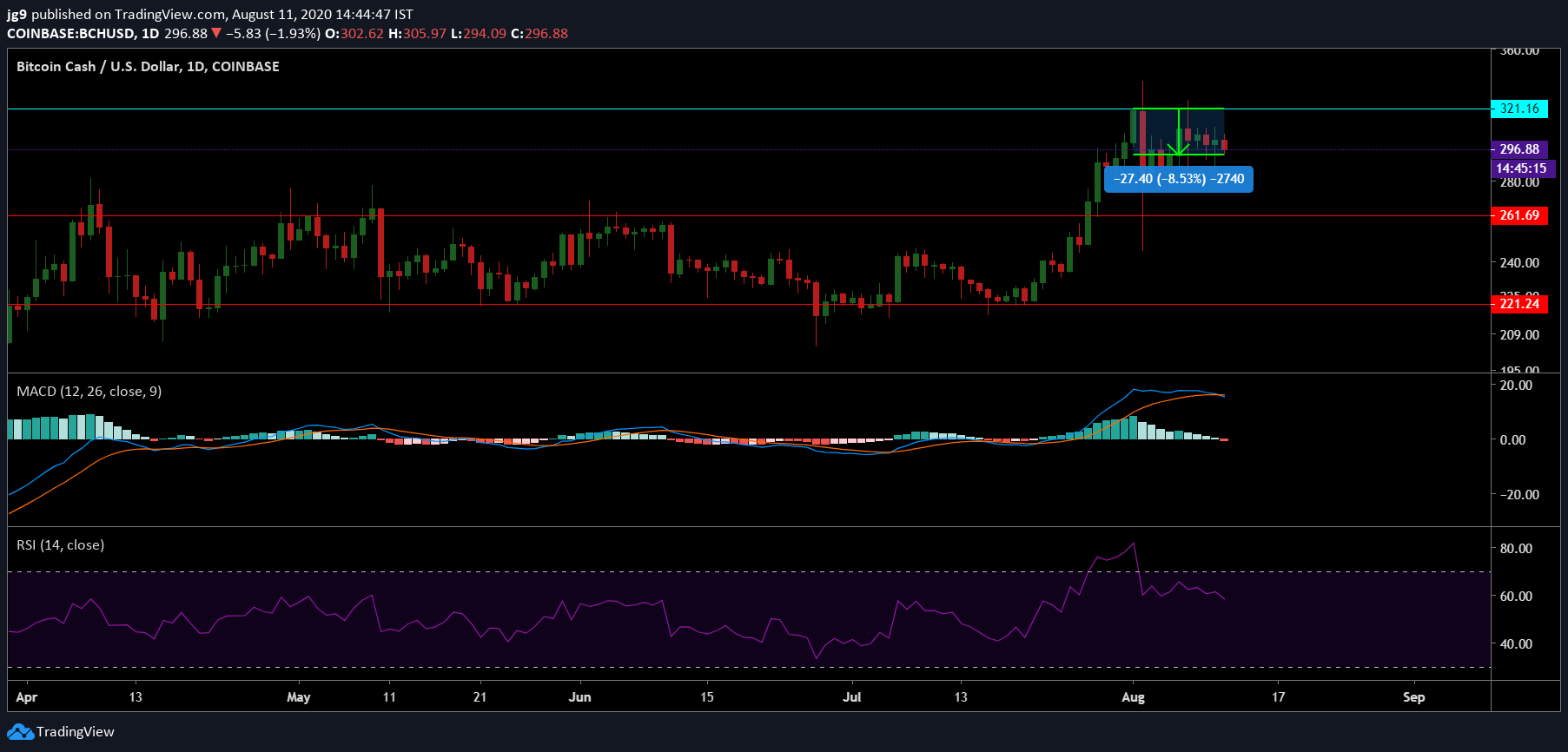
Task: Click the 20.00 level on the MACD scale
Action: 1516,386
